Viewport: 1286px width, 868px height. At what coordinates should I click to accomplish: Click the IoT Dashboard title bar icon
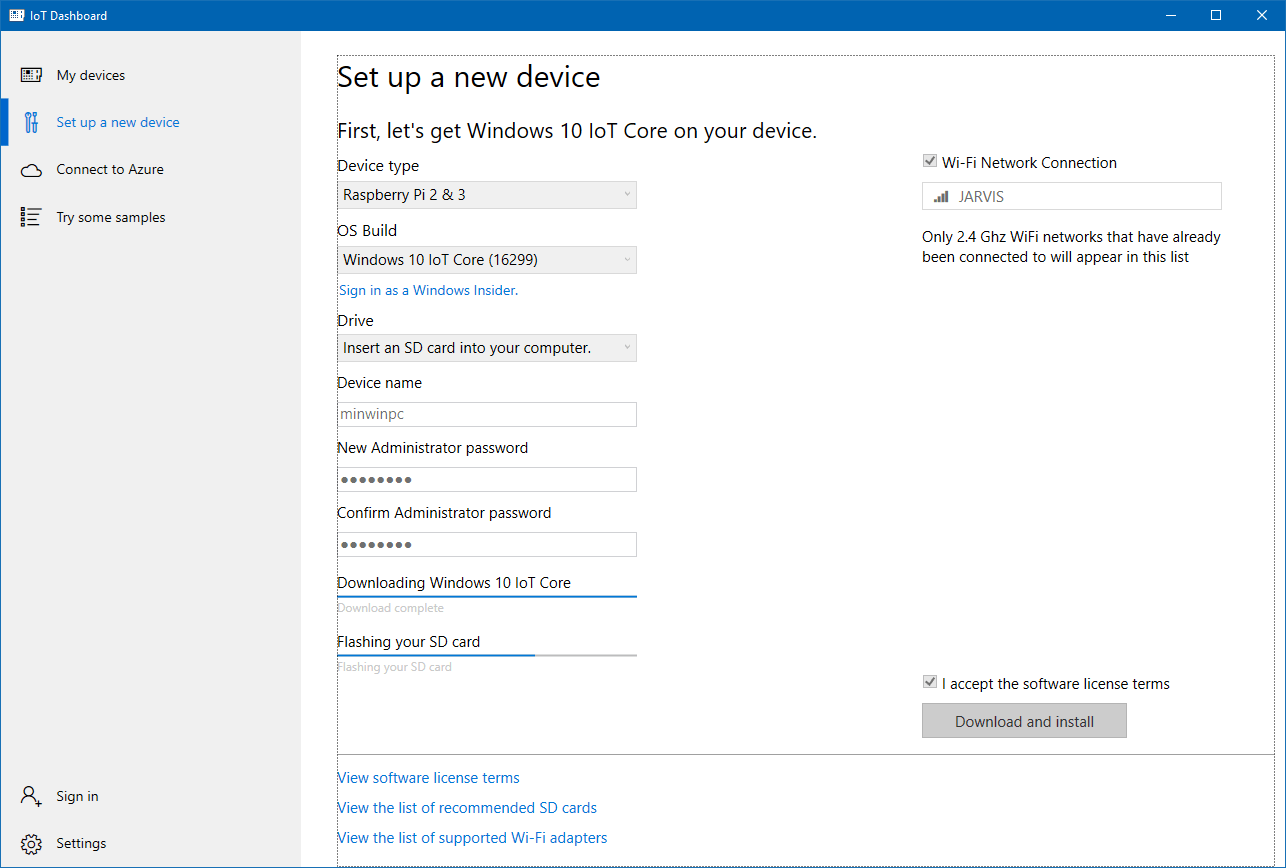coord(15,15)
